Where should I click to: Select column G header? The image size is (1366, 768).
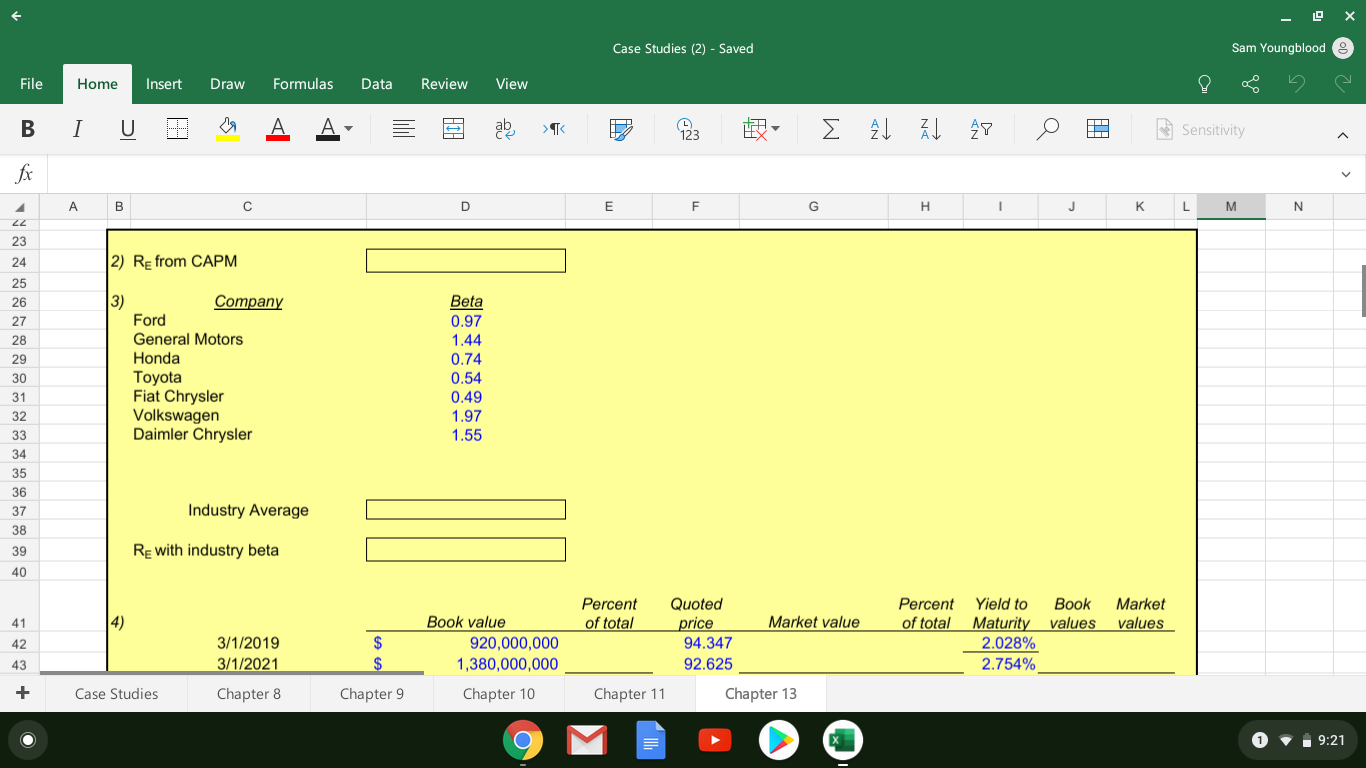pos(813,206)
